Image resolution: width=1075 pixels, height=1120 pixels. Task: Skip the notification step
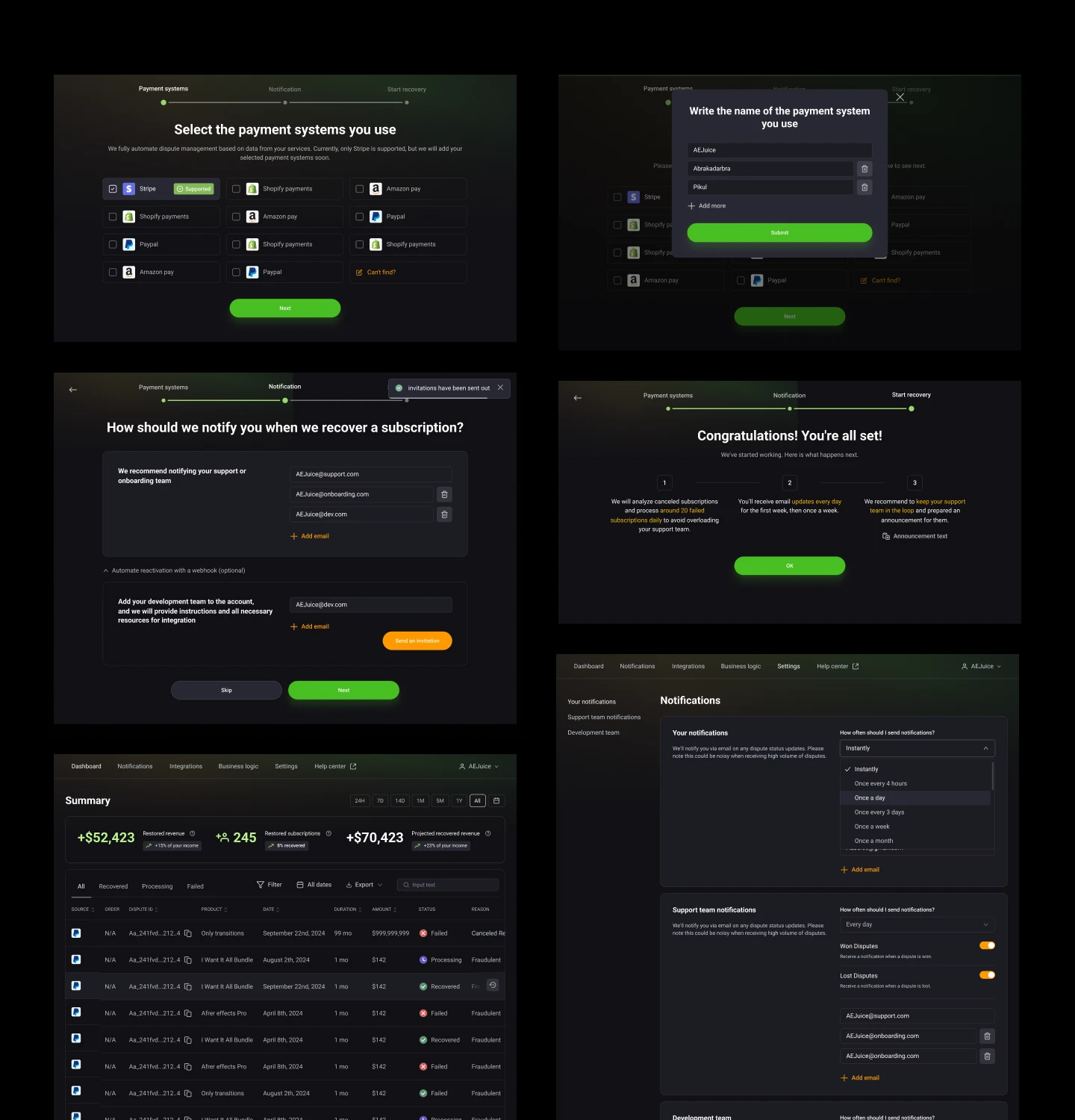tap(226, 691)
